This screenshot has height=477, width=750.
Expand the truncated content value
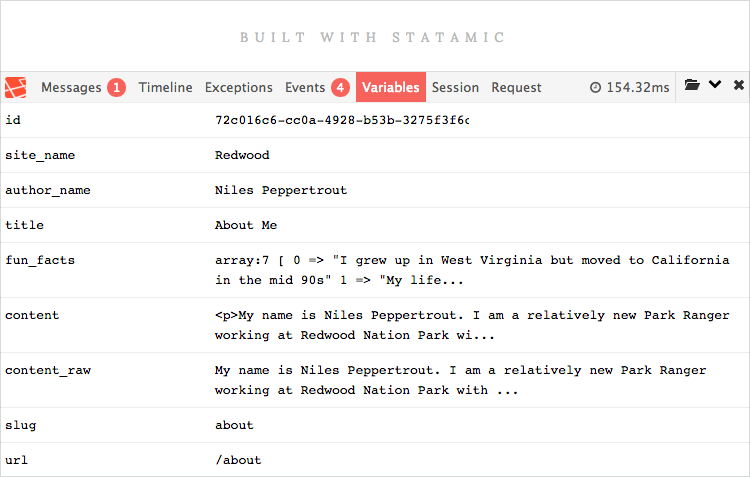tap(472, 325)
